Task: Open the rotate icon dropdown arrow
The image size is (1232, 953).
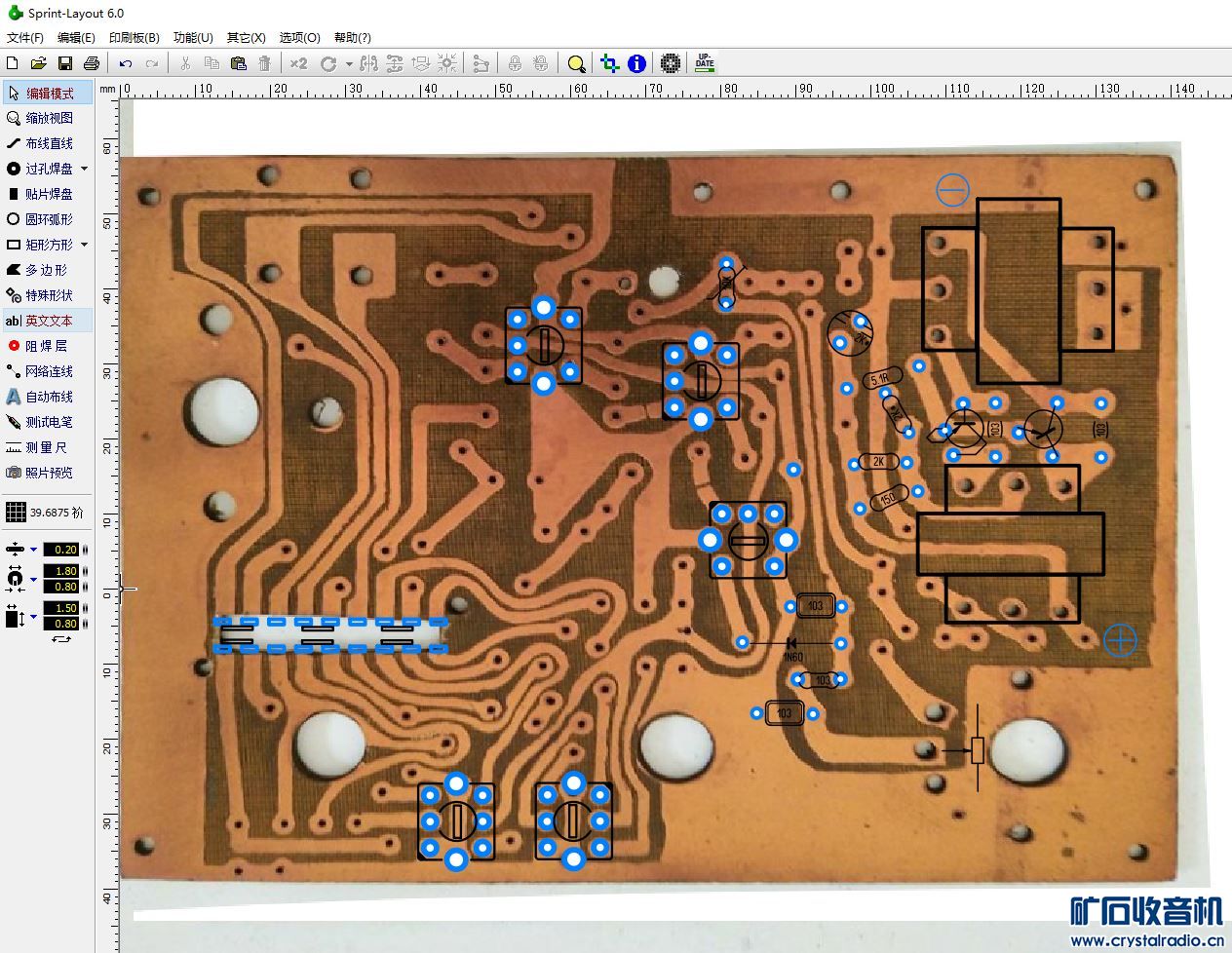Action: [349, 64]
